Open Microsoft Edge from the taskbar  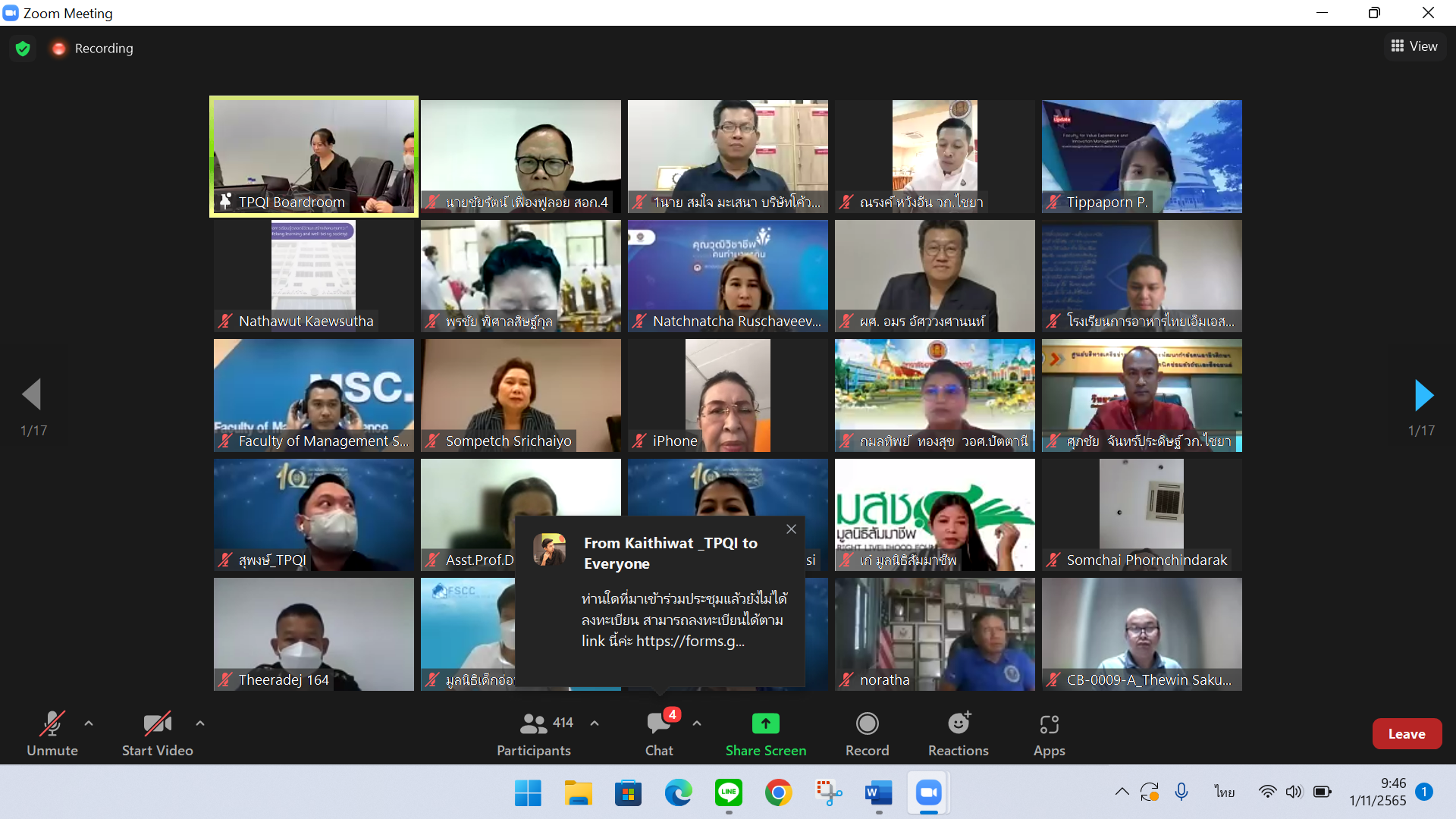coord(678,792)
